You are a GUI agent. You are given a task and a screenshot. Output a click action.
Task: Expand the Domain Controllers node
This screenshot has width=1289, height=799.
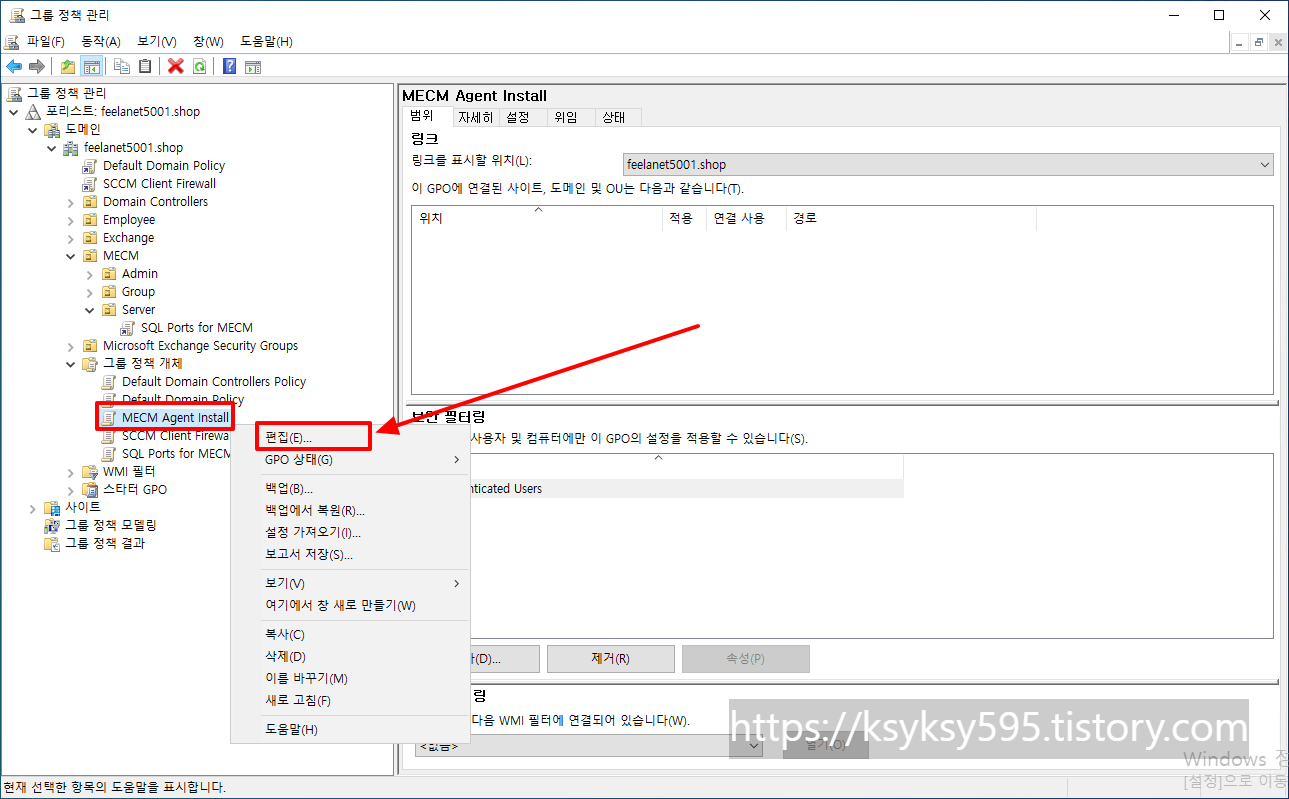pos(71,202)
